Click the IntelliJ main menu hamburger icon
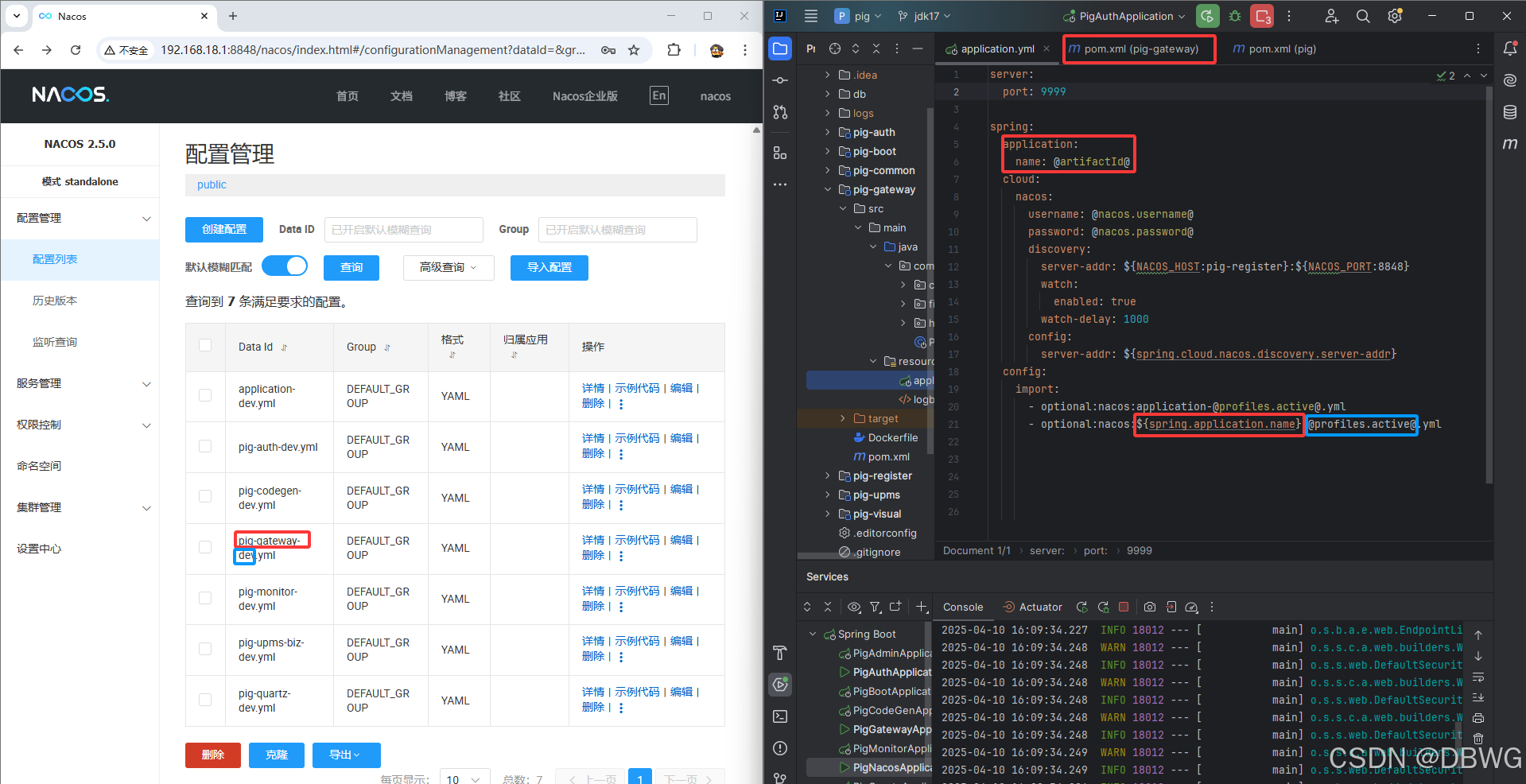 [x=811, y=16]
